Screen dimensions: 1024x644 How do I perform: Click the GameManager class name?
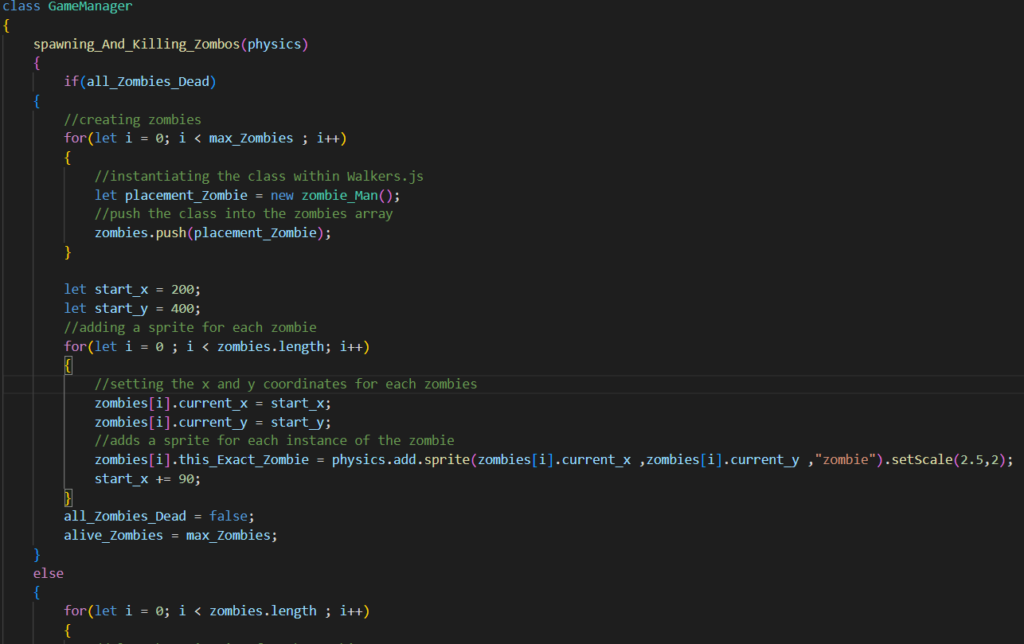coord(90,7)
